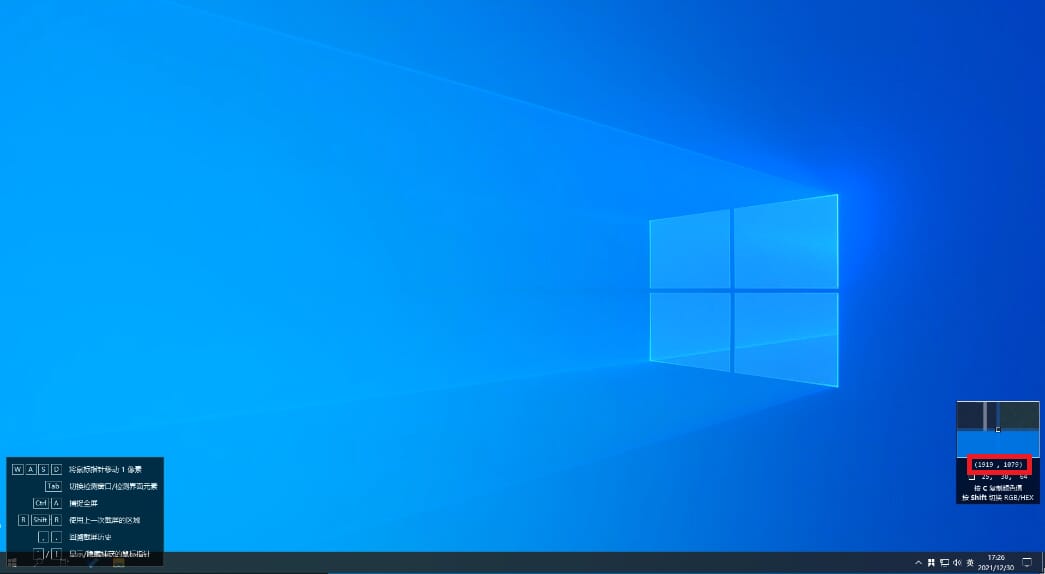
Task: Click the large Windows logo on the wallpaper
Action: [x=744, y=291]
